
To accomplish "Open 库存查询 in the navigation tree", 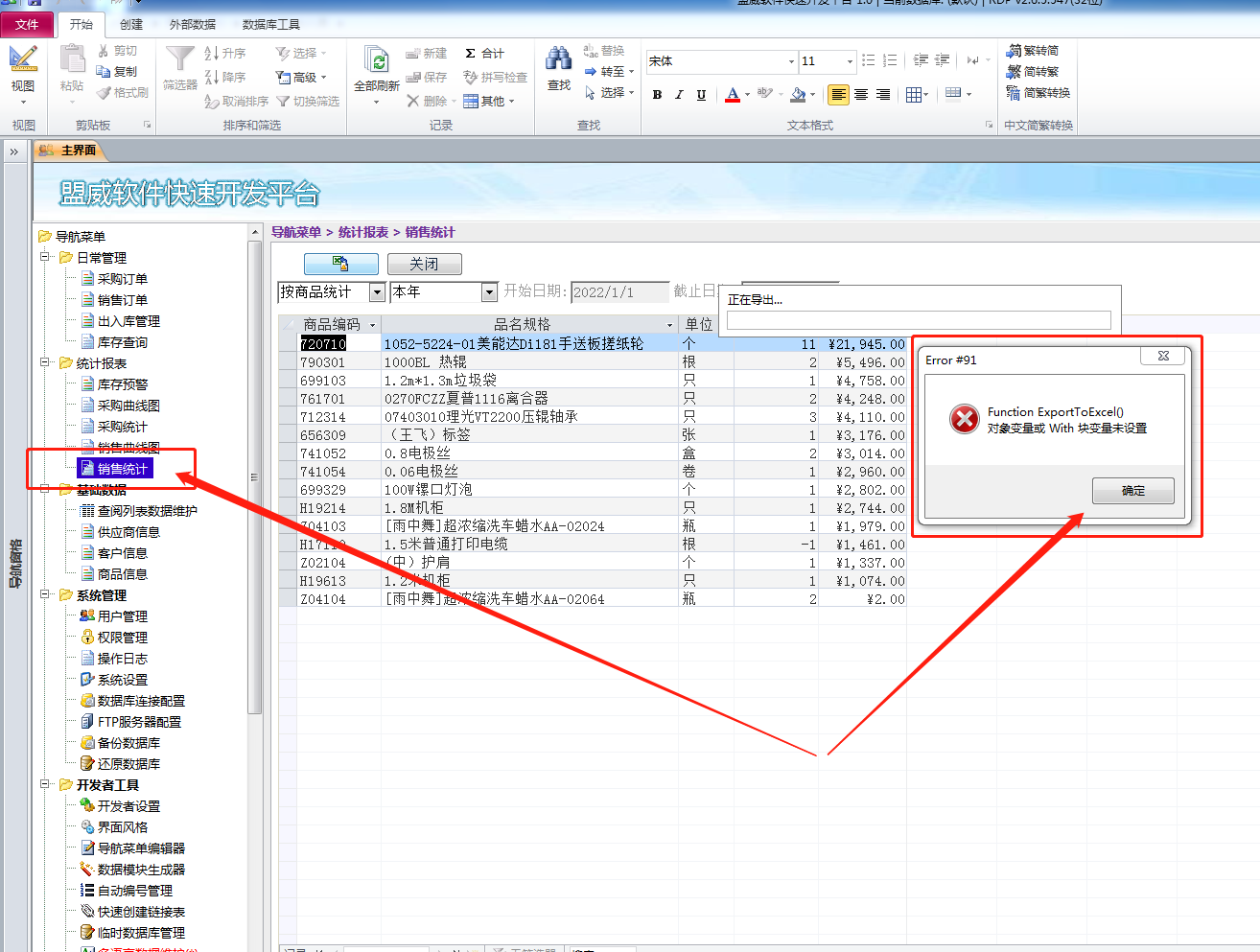I will 122,342.
